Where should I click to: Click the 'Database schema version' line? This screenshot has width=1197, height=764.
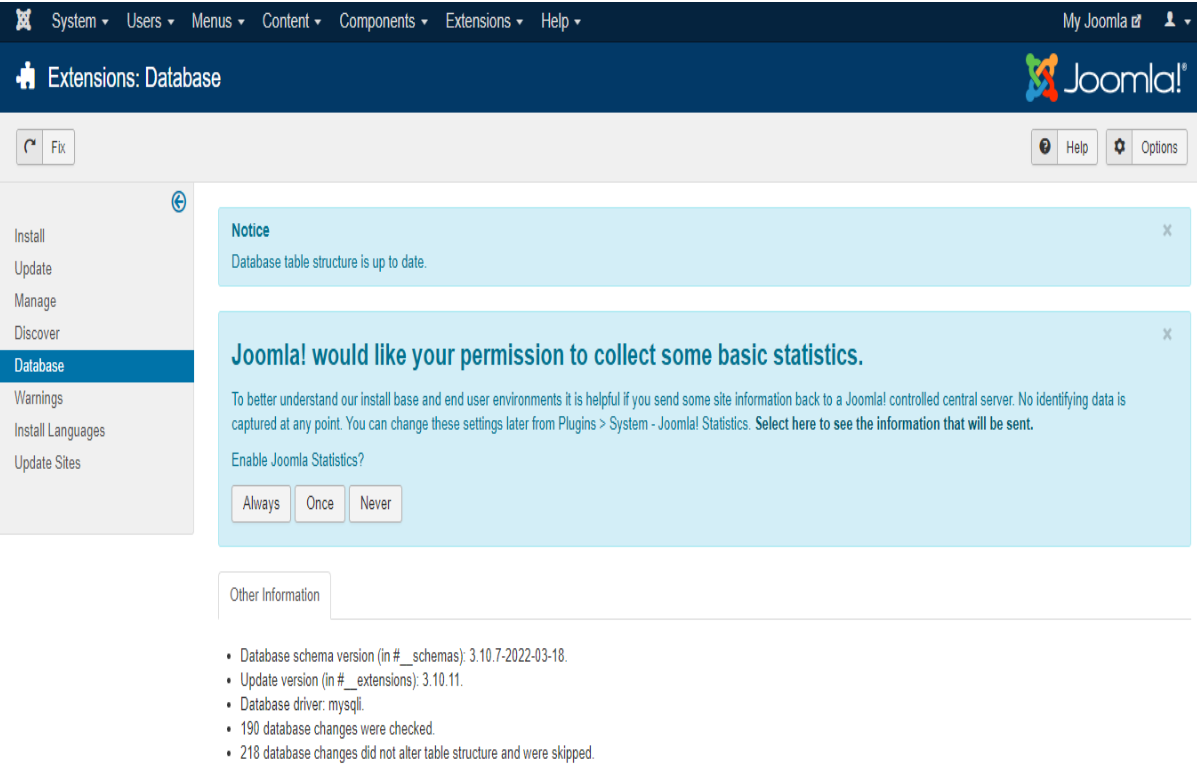click(x=404, y=656)
